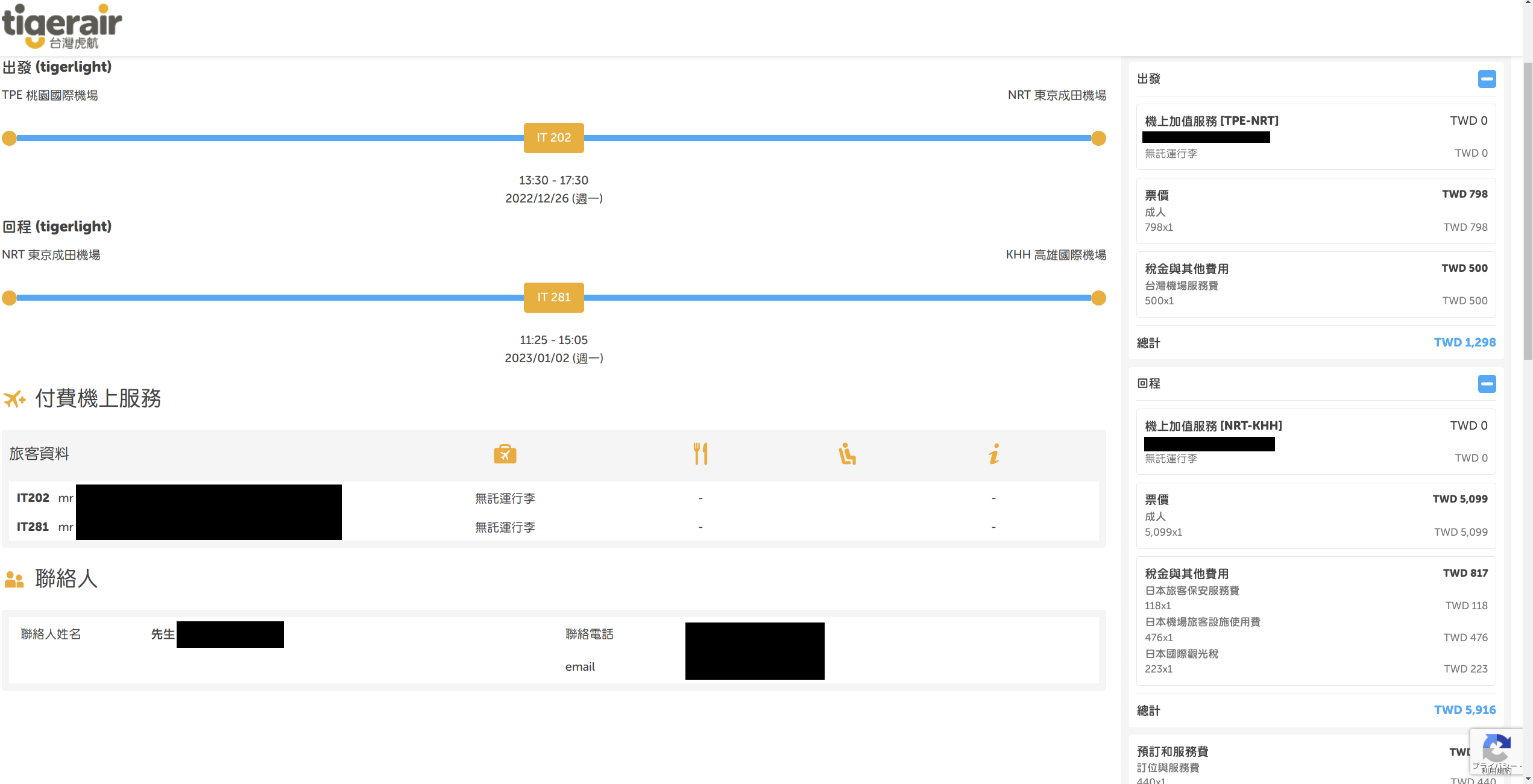This screenshot has height=784, width=1533.
Task: Click 台灣機場服務費 line item
Action: (x=1182, y=286)
